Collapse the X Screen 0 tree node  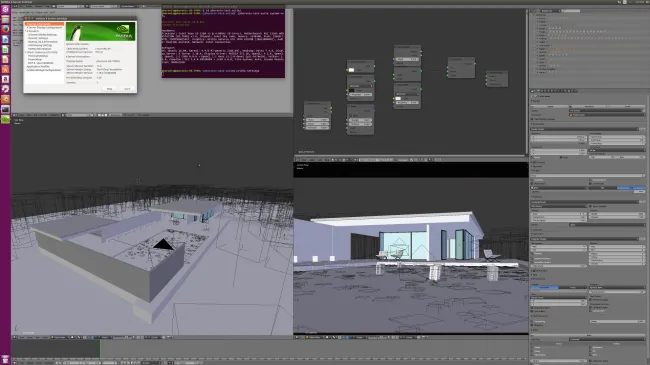tap(26, 31)
